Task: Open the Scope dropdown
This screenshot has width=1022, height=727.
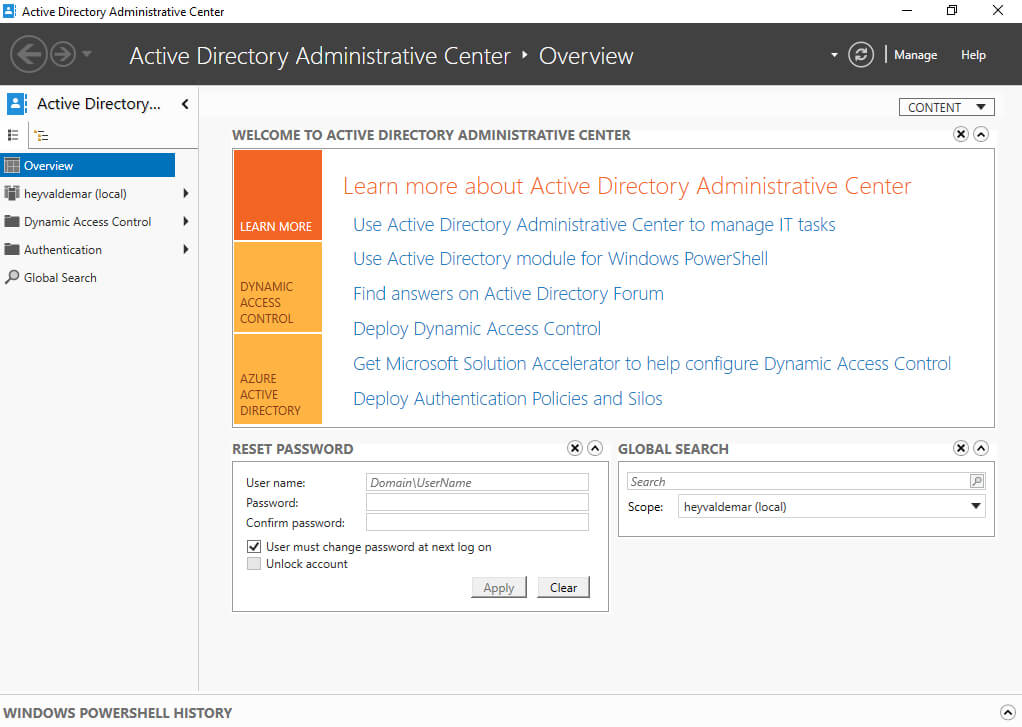Action: 832,507
